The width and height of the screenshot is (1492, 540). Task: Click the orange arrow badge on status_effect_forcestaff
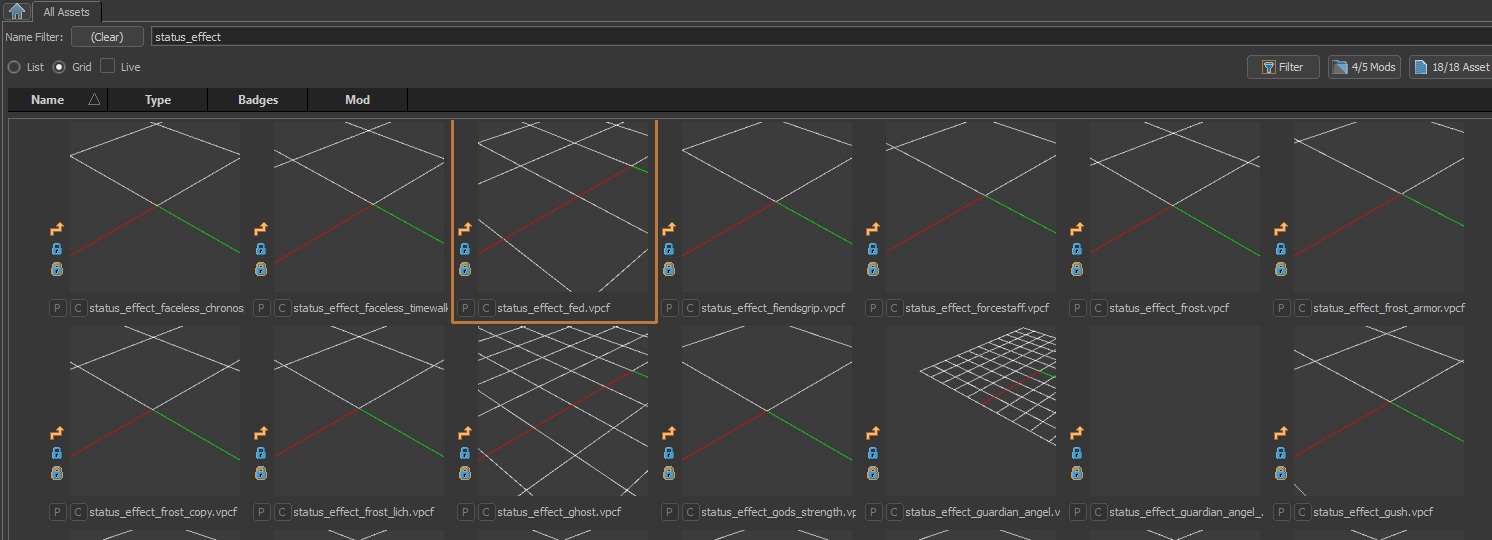(873, 229)
